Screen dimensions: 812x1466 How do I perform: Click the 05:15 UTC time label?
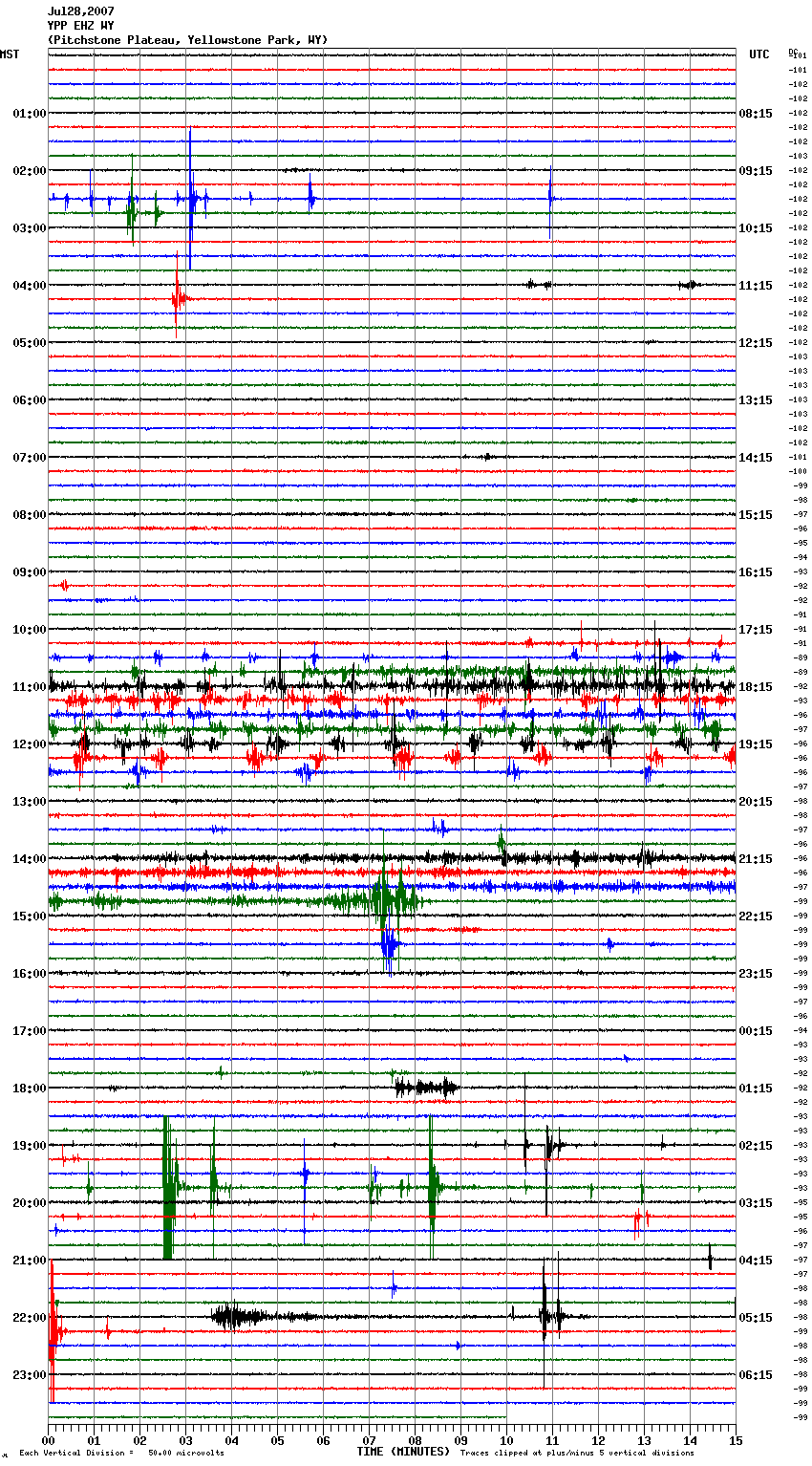pyautogui.click(x=756, y=1318)
